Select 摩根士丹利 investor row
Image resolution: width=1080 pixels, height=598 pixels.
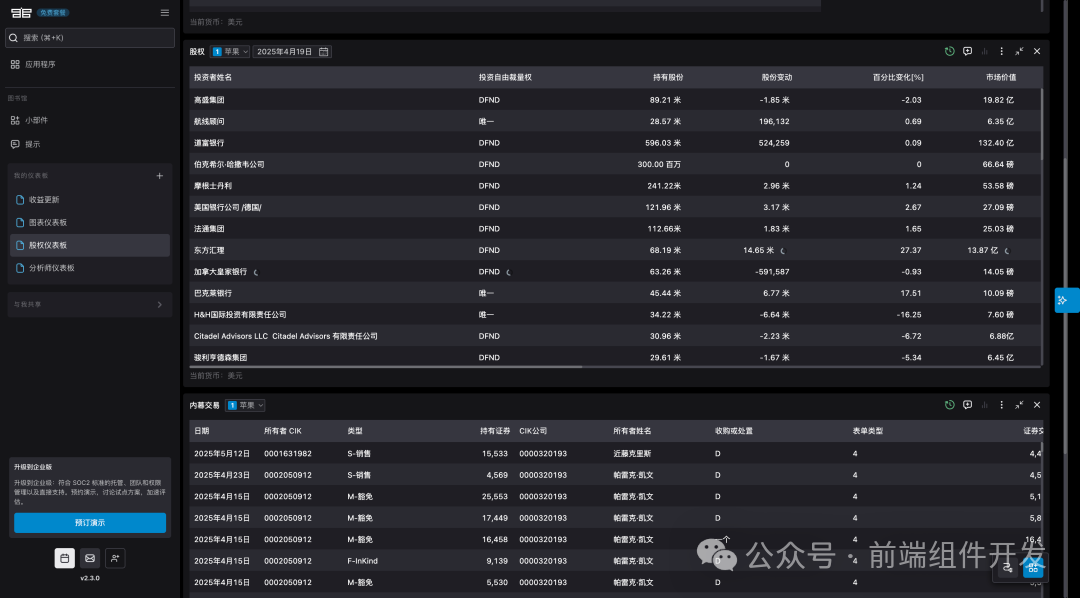click(x=616, y=186)
